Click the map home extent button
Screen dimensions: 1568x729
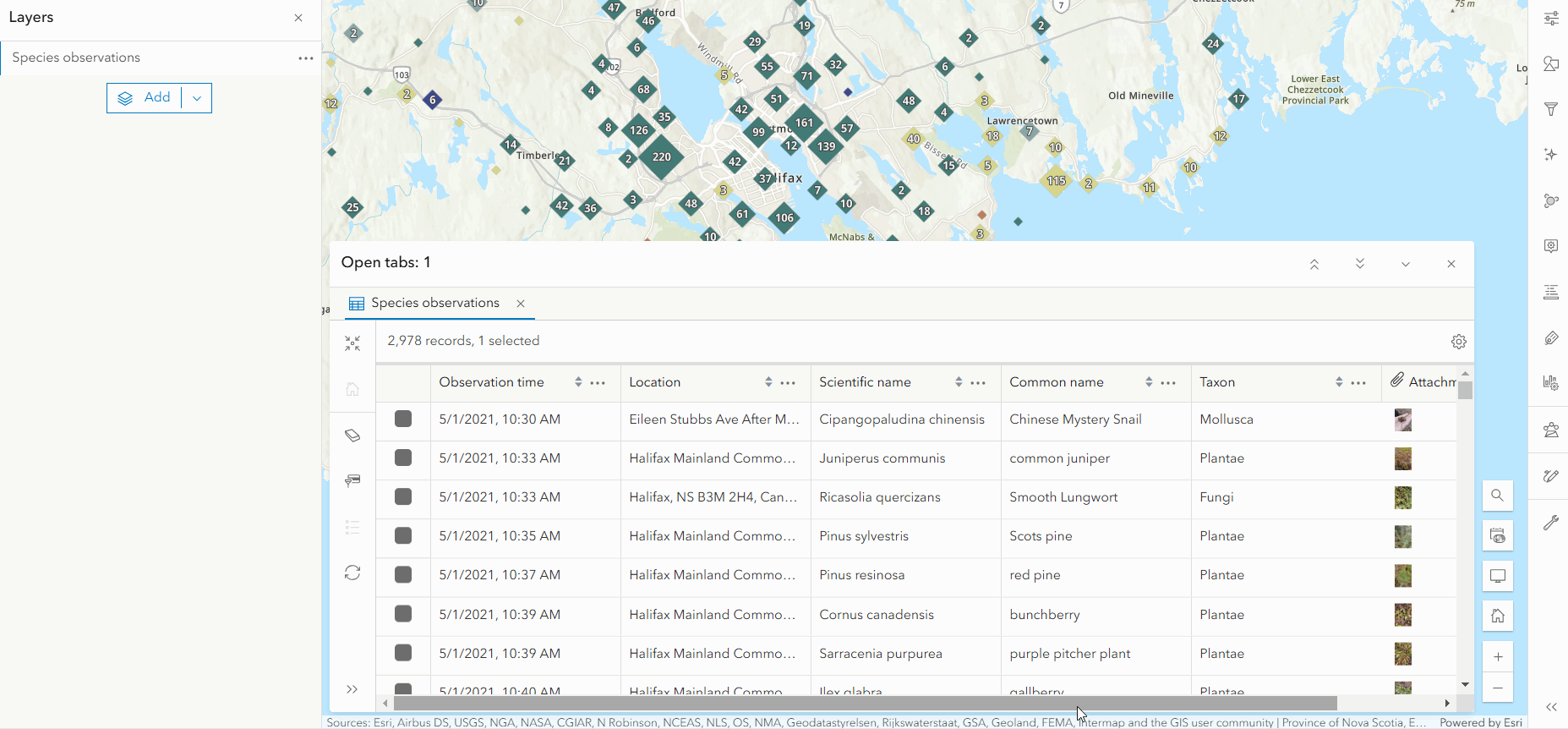point(1497,617)
